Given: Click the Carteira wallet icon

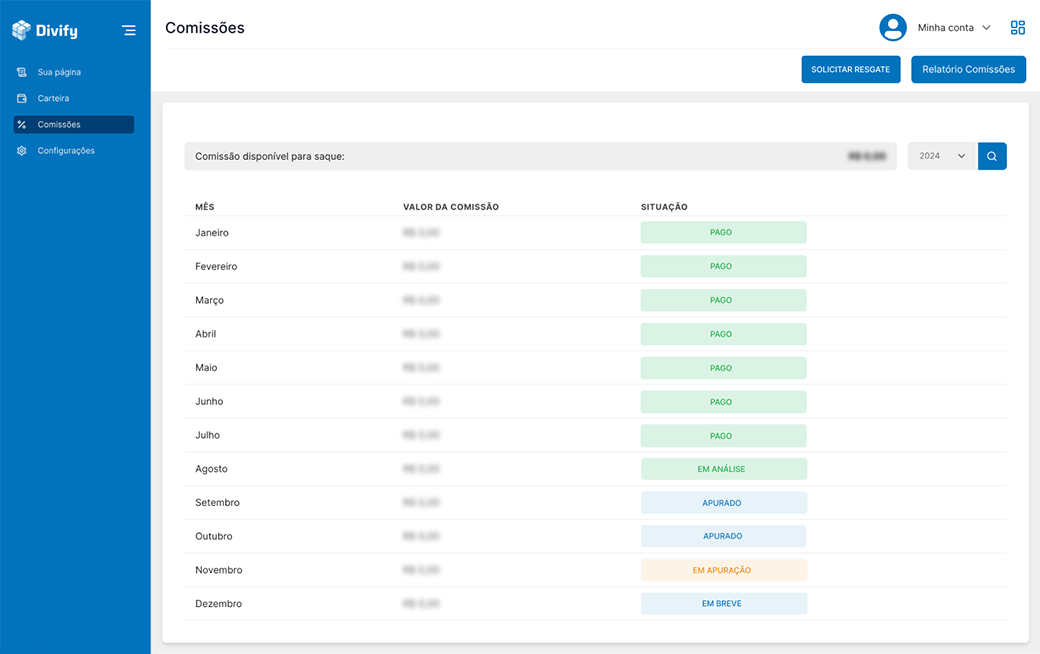Looking at the screenshot, I should [22, 98].
